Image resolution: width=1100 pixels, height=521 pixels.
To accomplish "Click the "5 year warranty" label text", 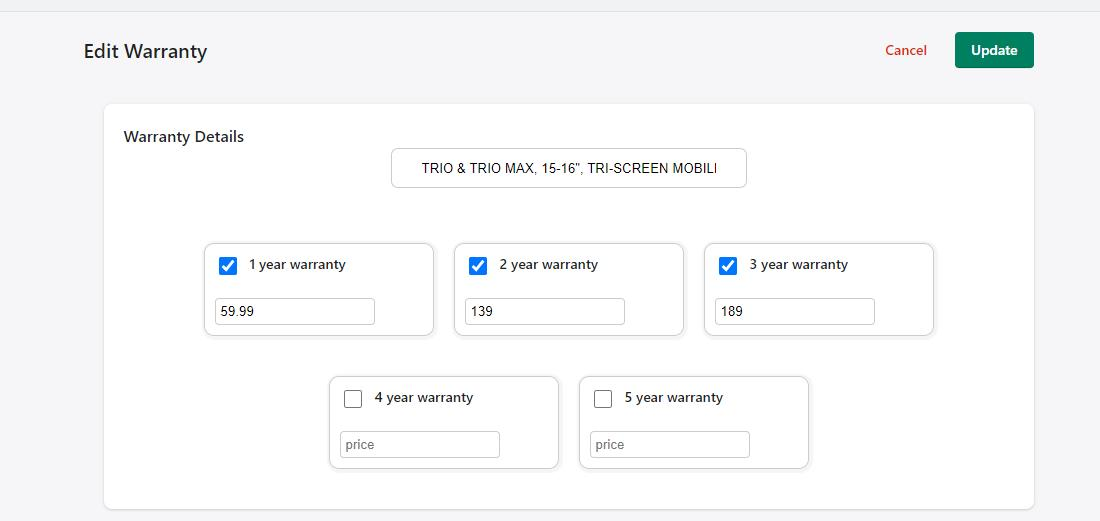I will point(673,398).
